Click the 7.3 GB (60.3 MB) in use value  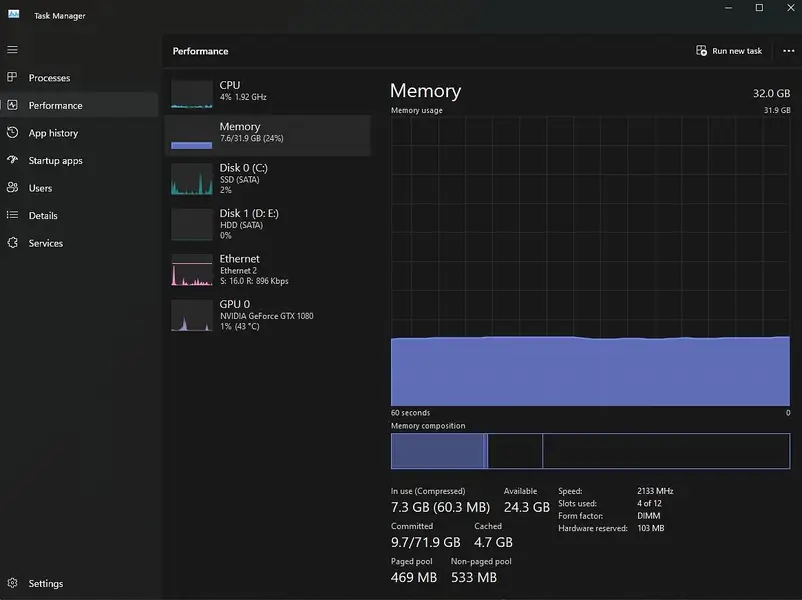440,507
